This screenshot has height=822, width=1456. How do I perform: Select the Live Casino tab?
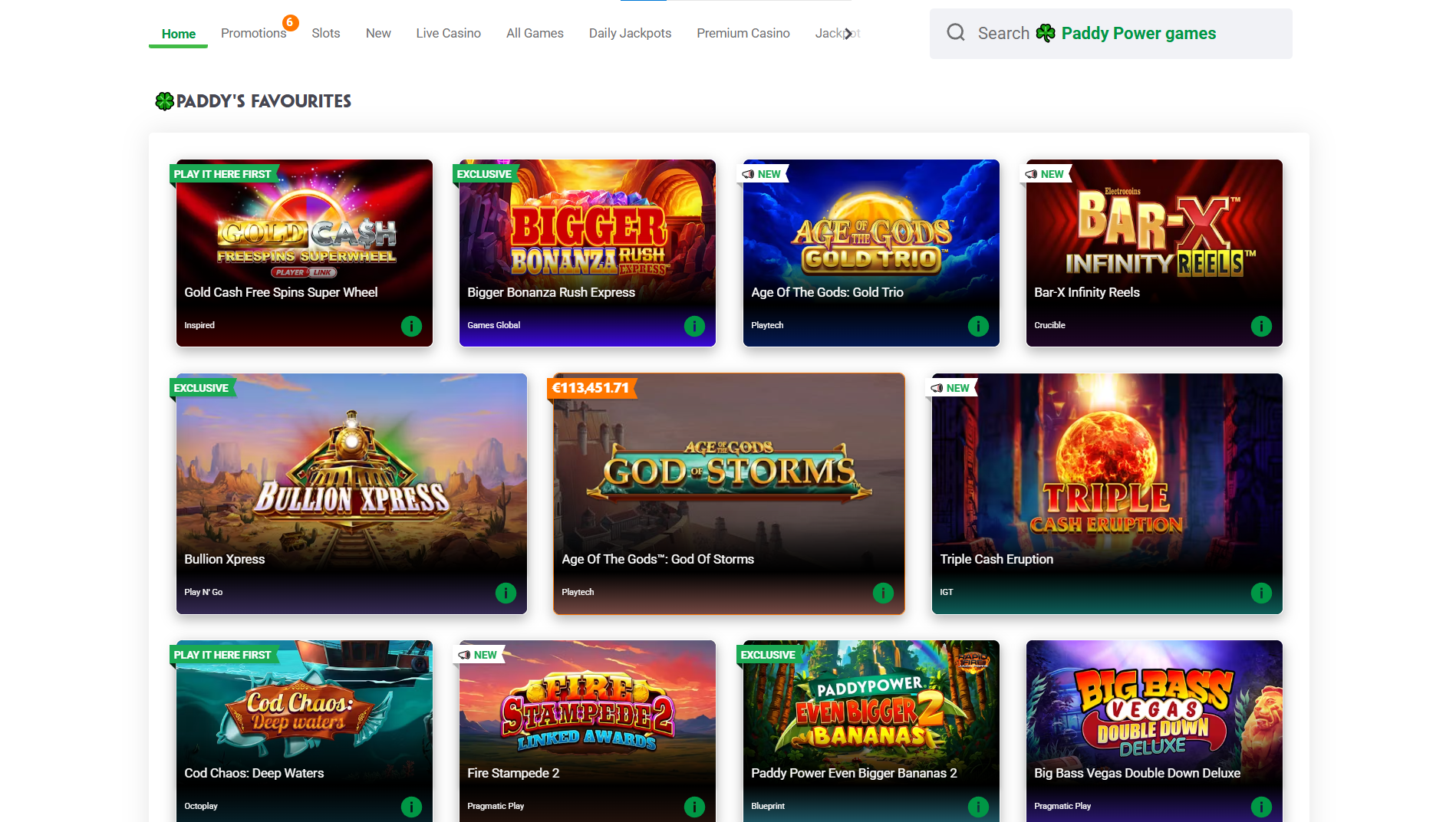pos(448,33)
